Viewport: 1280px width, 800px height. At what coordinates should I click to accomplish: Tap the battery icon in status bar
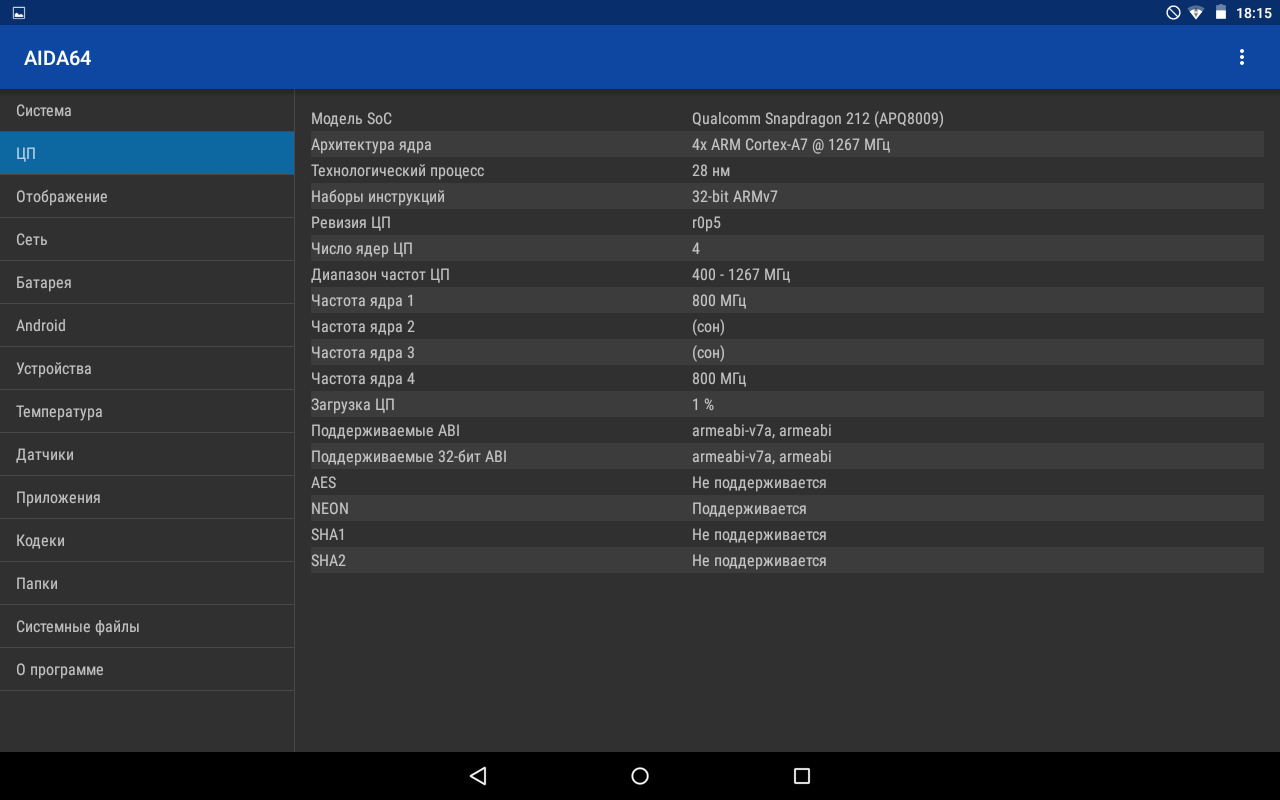1221,13
